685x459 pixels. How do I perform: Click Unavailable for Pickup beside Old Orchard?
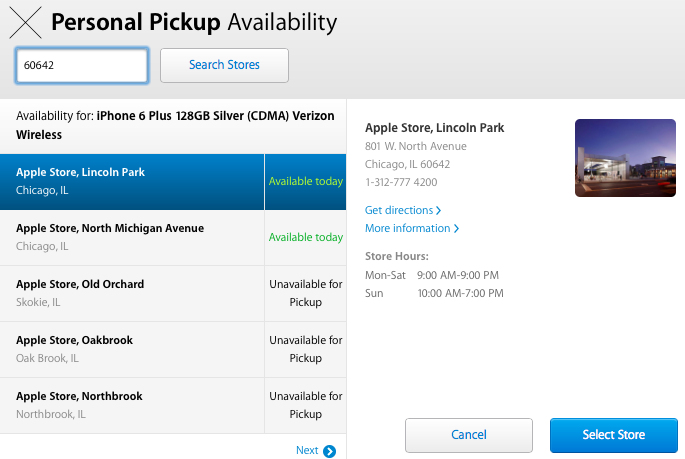click(x=306, y=293)
